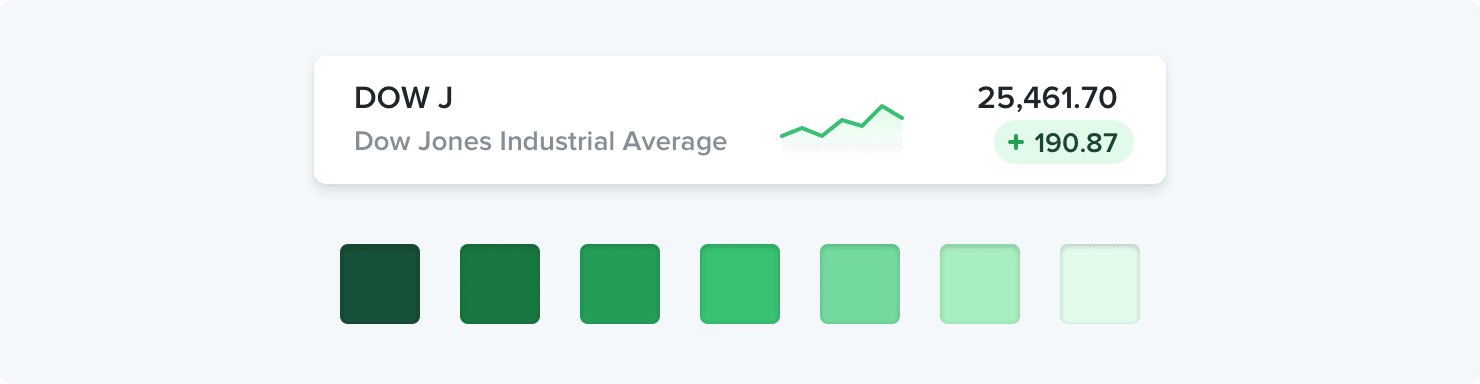
Task: Open the green sparkline trend chart
Action: pos(842,128)
